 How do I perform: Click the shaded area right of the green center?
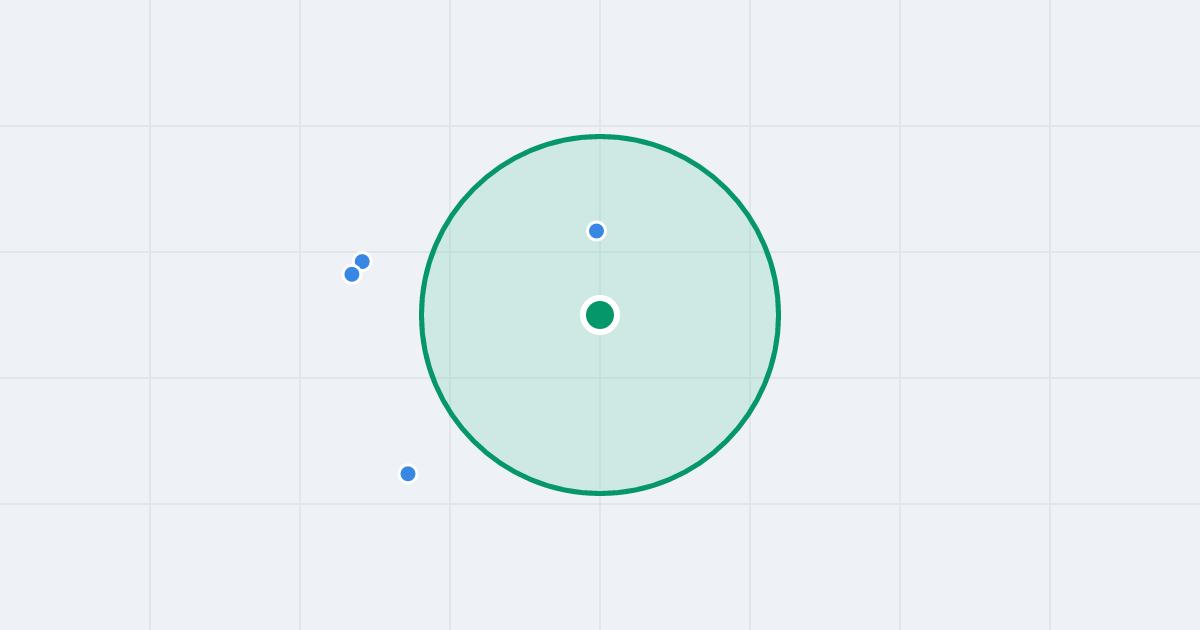pyautogui.click(x=690, y=315)
